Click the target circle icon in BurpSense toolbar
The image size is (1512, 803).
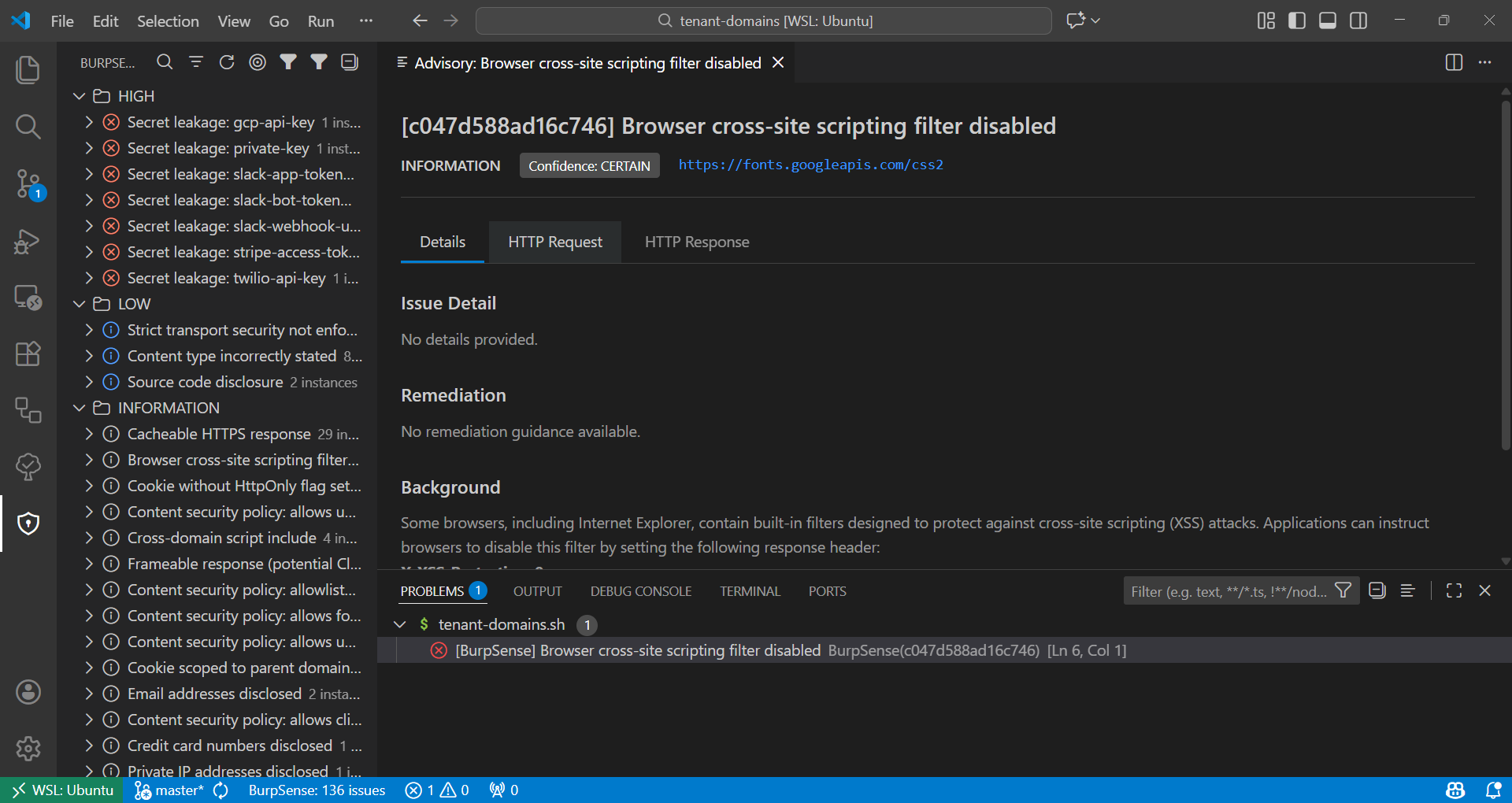click(258, 62)
